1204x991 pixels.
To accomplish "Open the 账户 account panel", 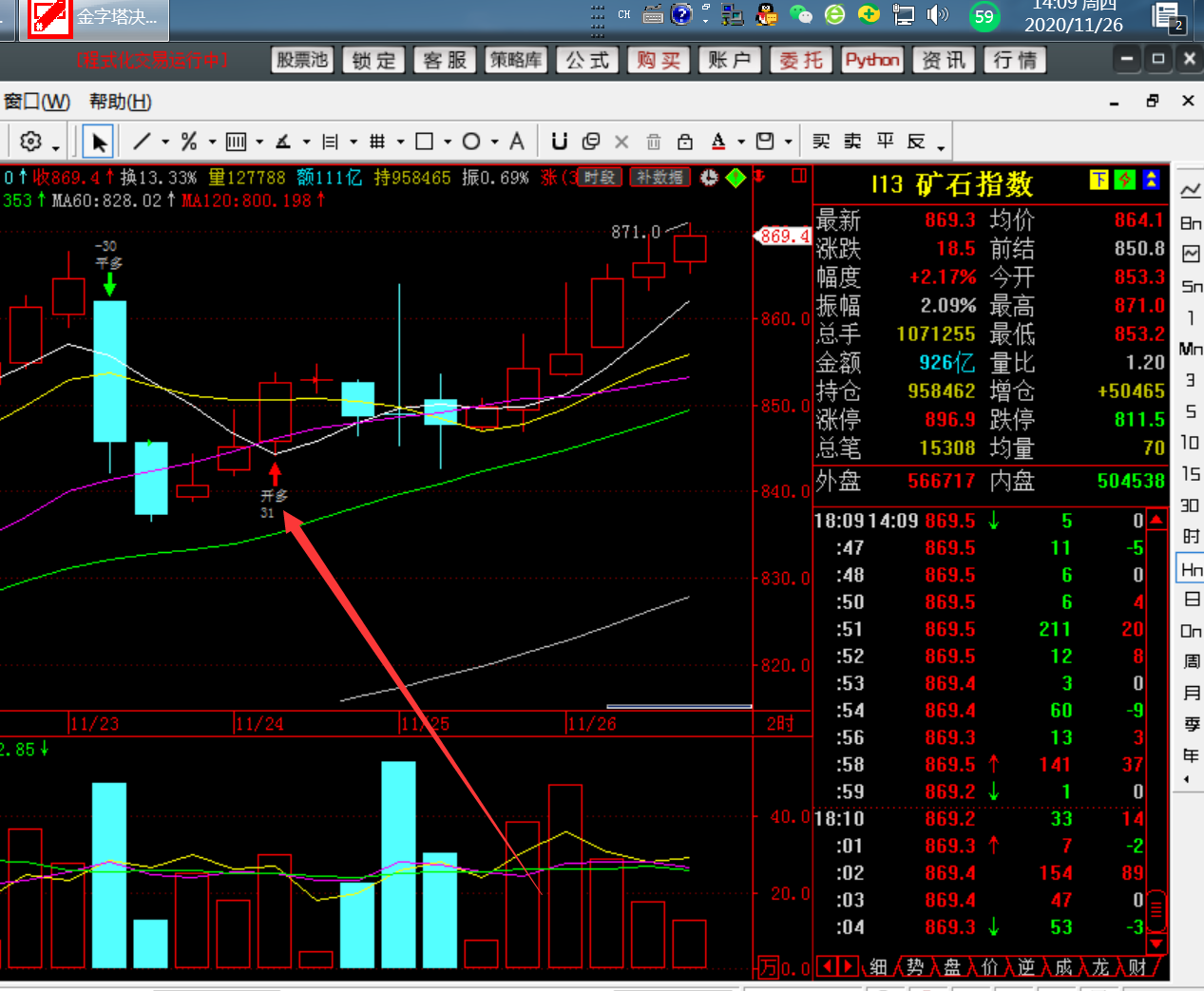I will pyautogui.click(x=730, y=60).
